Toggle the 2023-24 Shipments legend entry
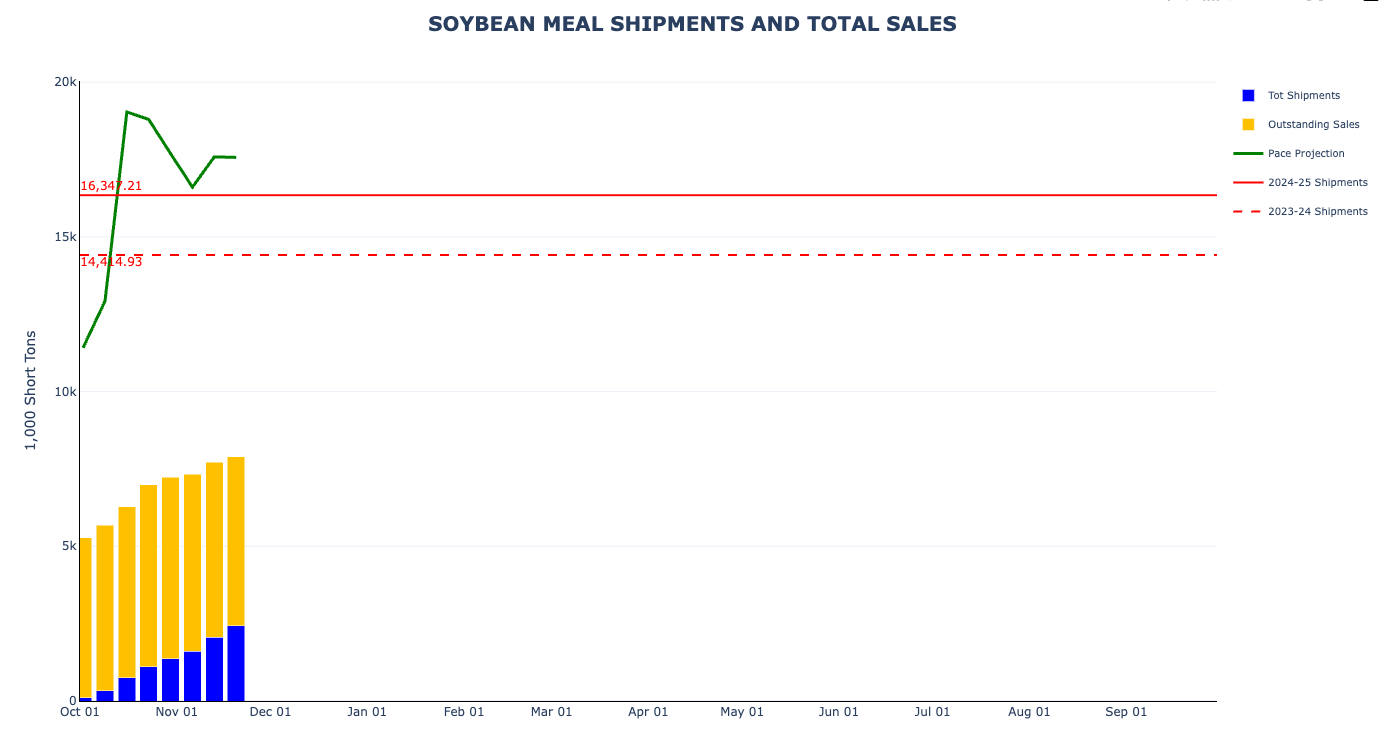The image size is (1394, 750). pyautogui.click(x=1317, y=212)
